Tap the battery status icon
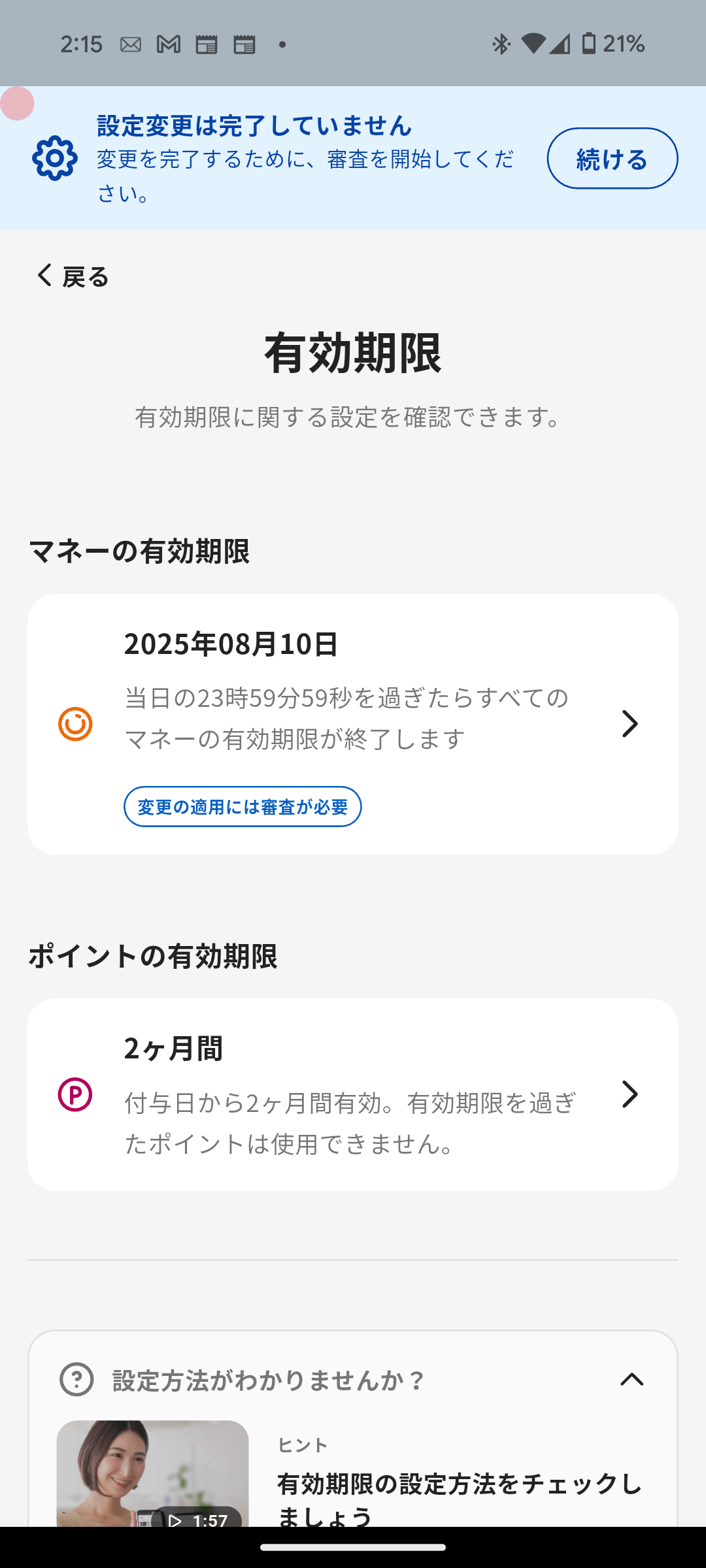Image resolution: width=706 pixels, height=1568 pixels. pos(589,44)
